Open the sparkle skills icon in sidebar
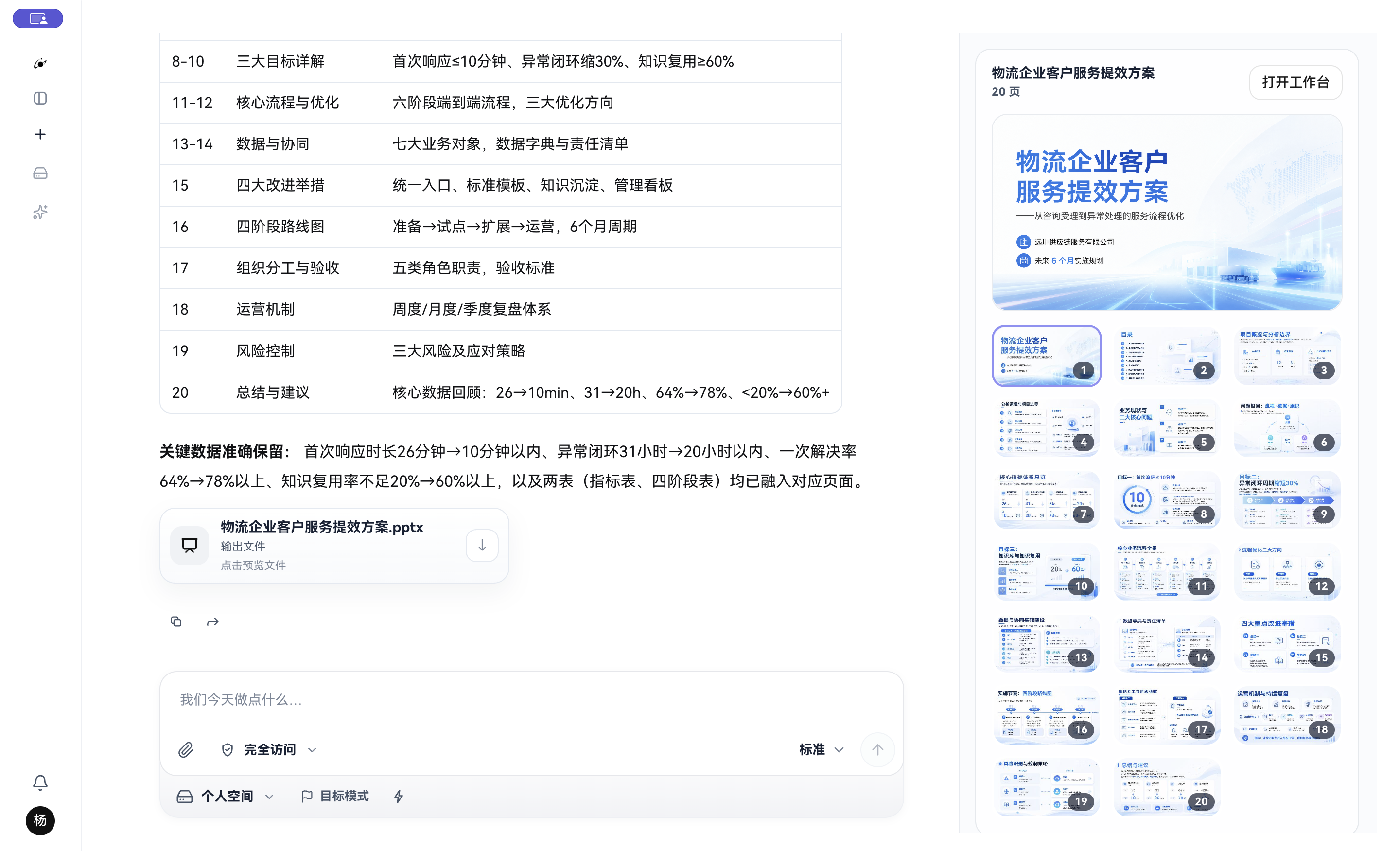Image resolution: width=1400 pixels, height=851 pixels. pos(40,212)
